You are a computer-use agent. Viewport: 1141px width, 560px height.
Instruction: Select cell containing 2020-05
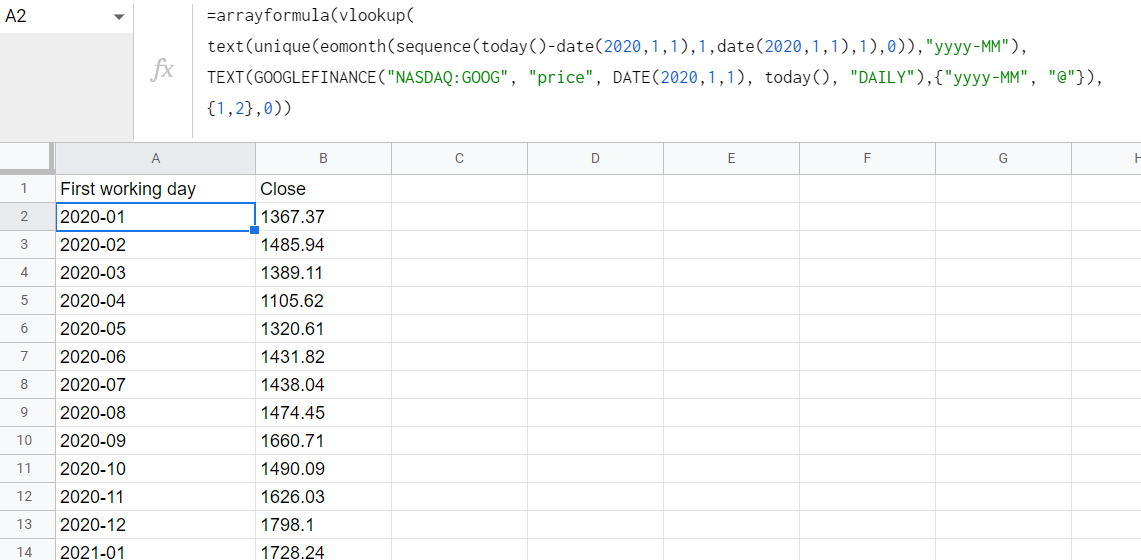click(156, 329)
